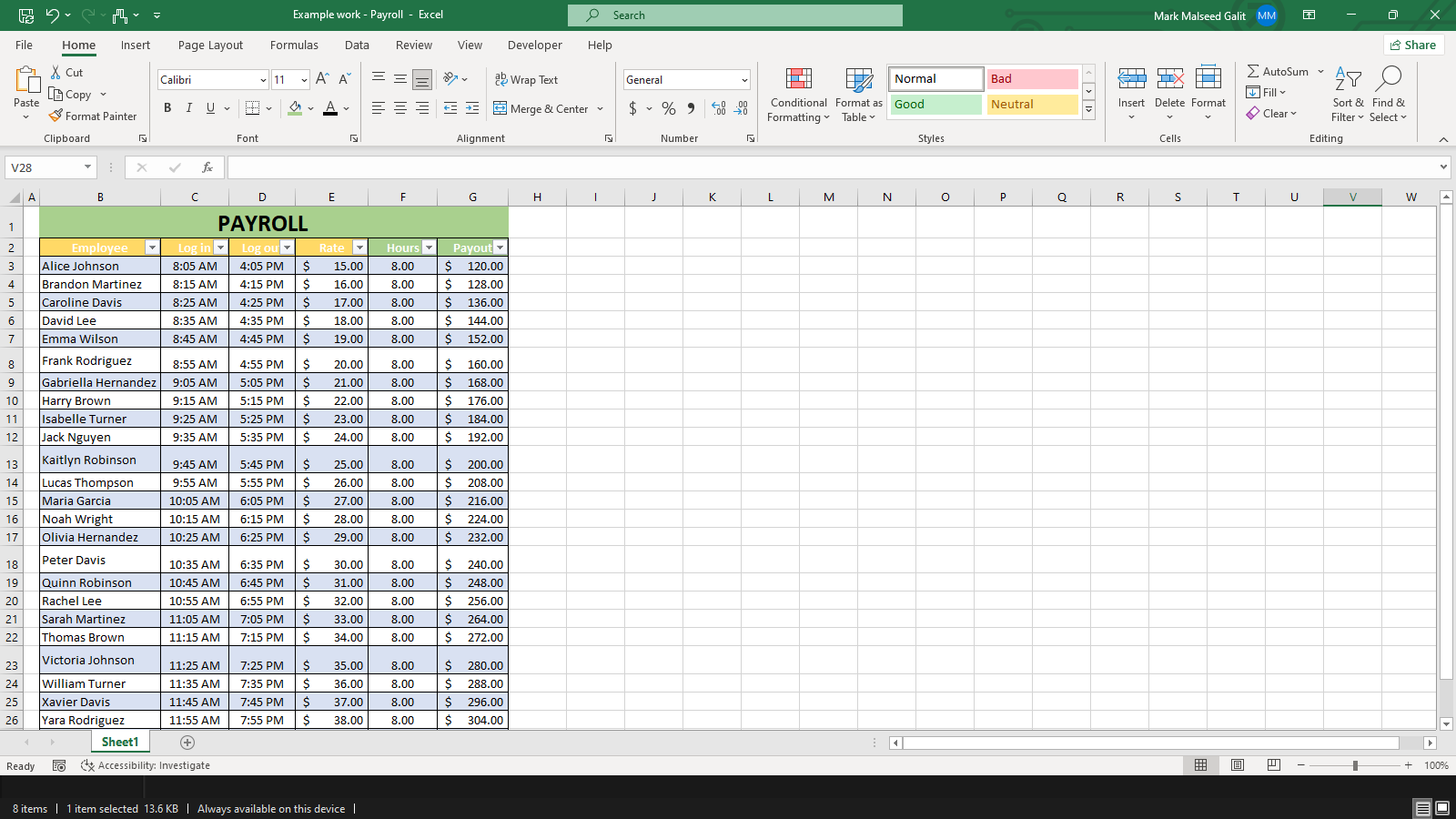The height and width of the screenshot is (819, 1456).
Task: Toggle Align Right for cell text
Action: (x=422, y=108)
